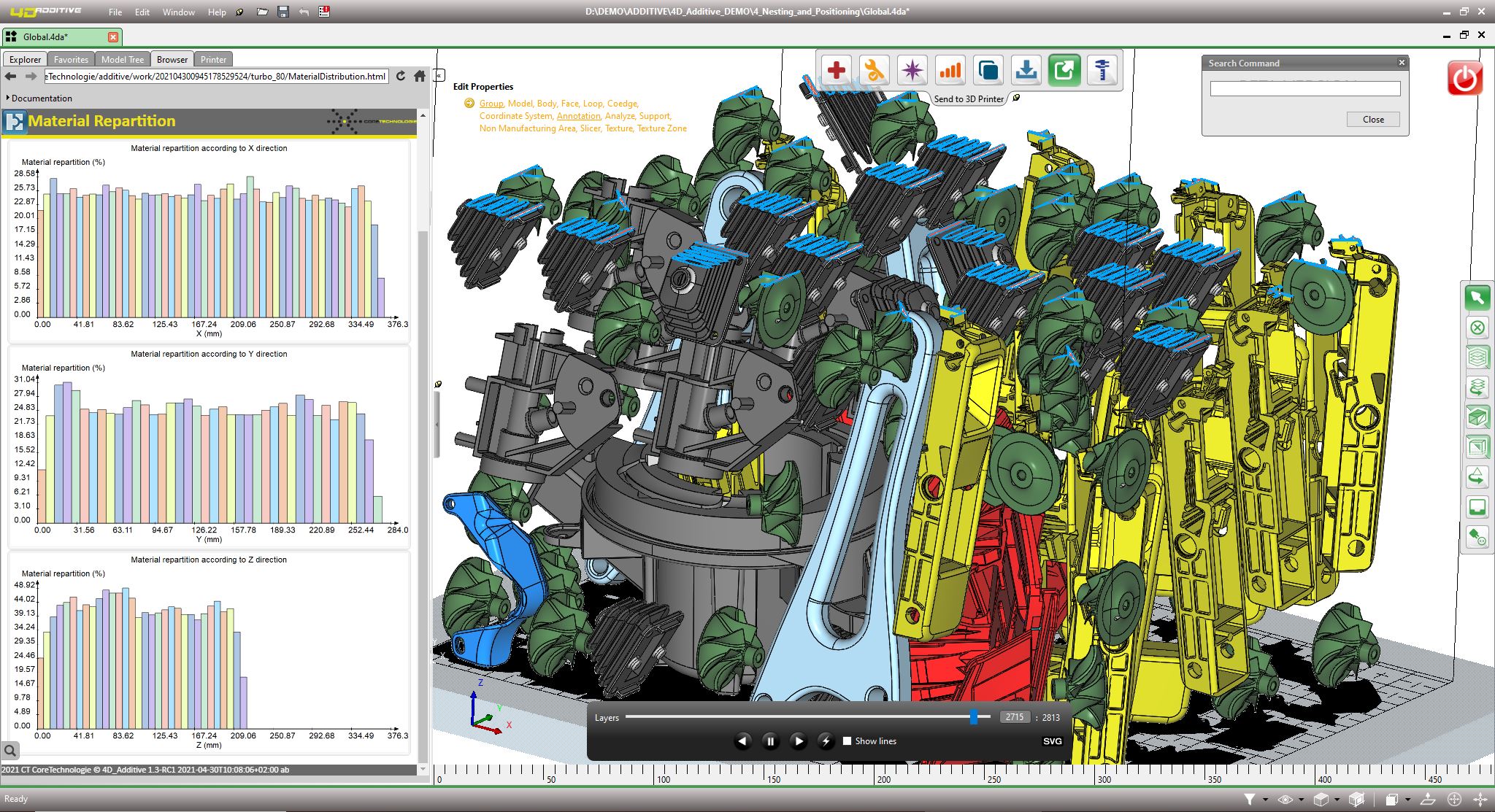1495x812 pixels.
Task: Click the blue download tray icon
Action: pyautogui.click(x=1026, y=71)
